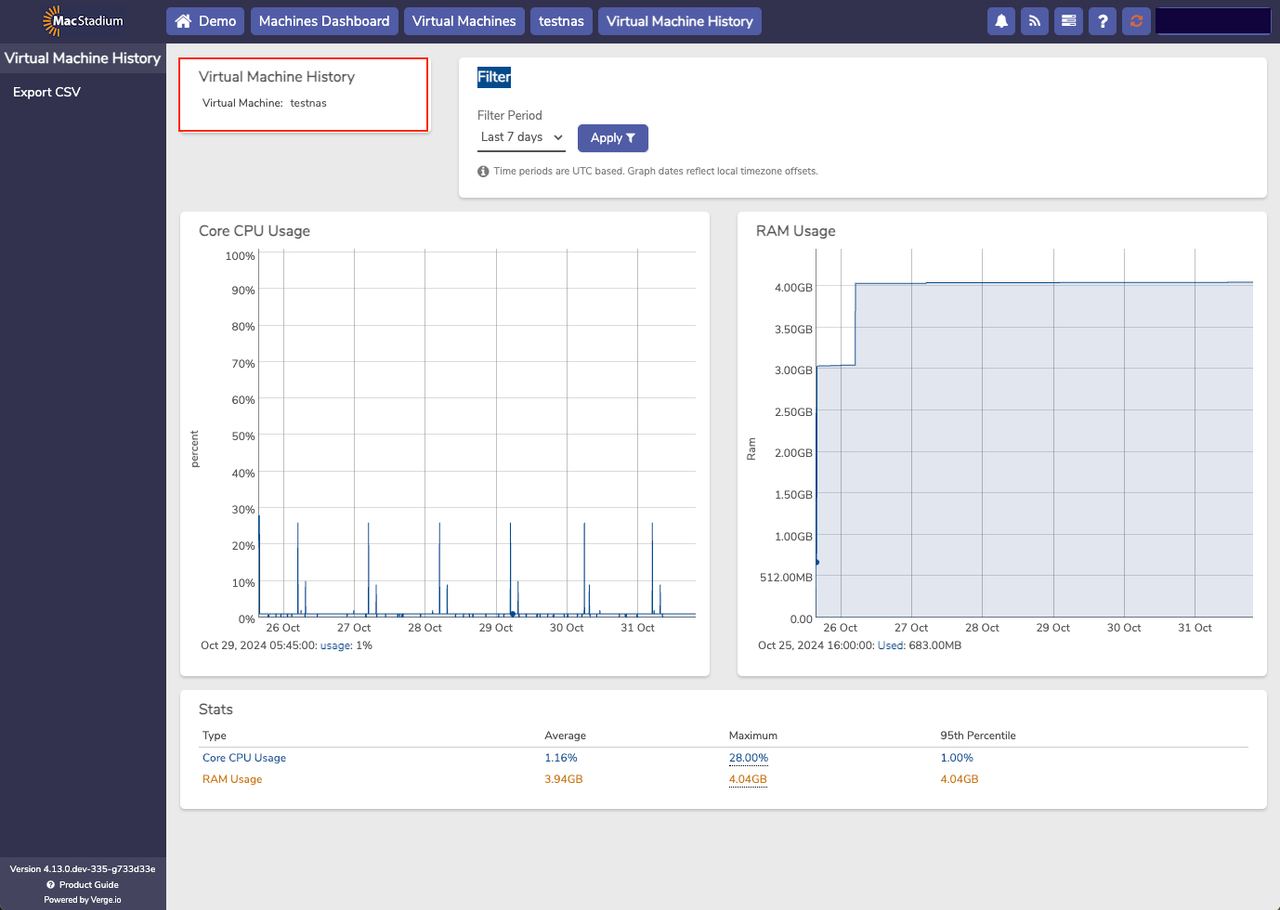
Task: Click the Stats panel heading
Action: coord(216,710)
